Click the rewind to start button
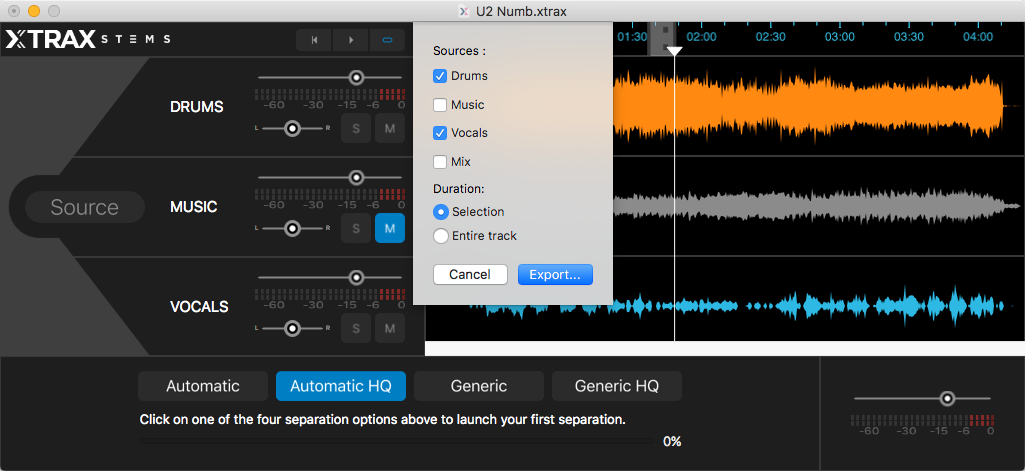This screenshot has width=1025, height=471. 314,40
